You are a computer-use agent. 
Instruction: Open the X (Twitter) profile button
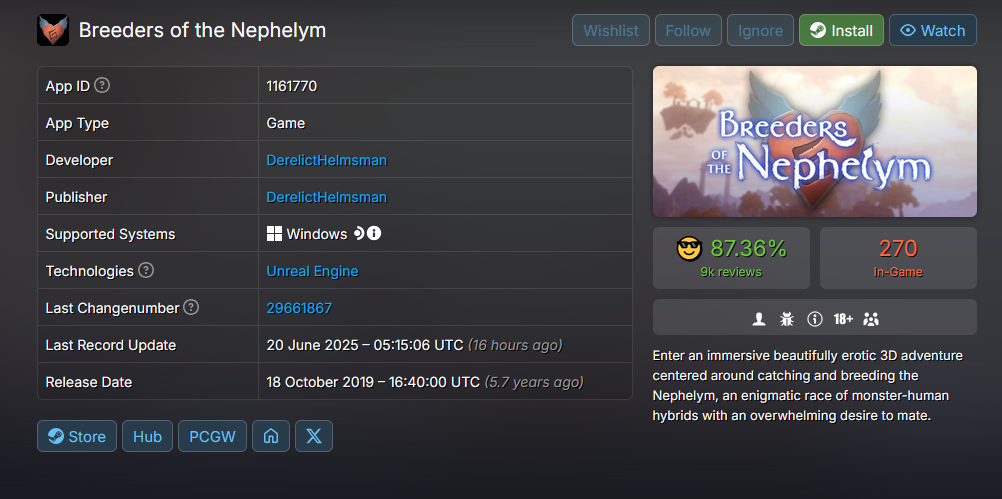click(314, 436)
